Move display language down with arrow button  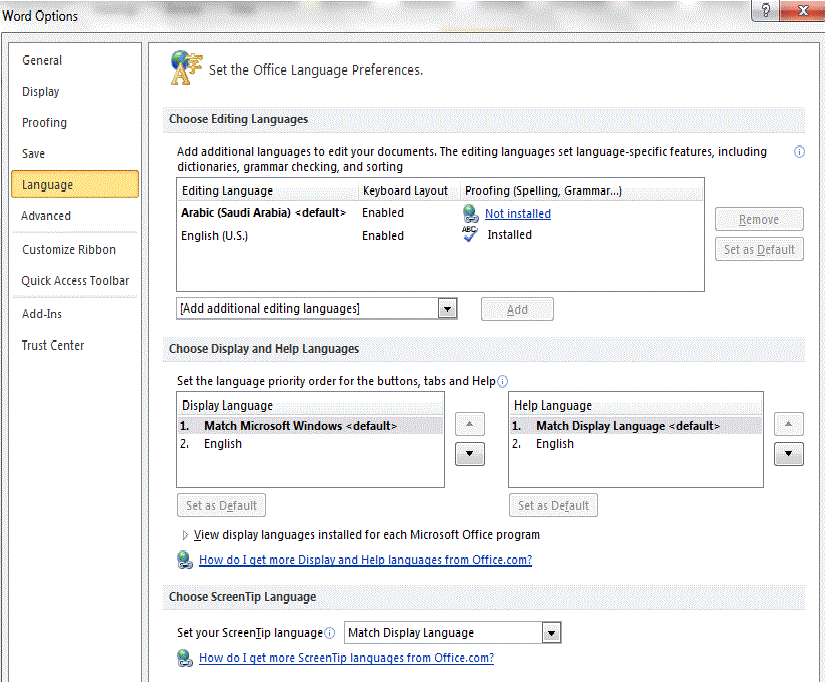469,454
